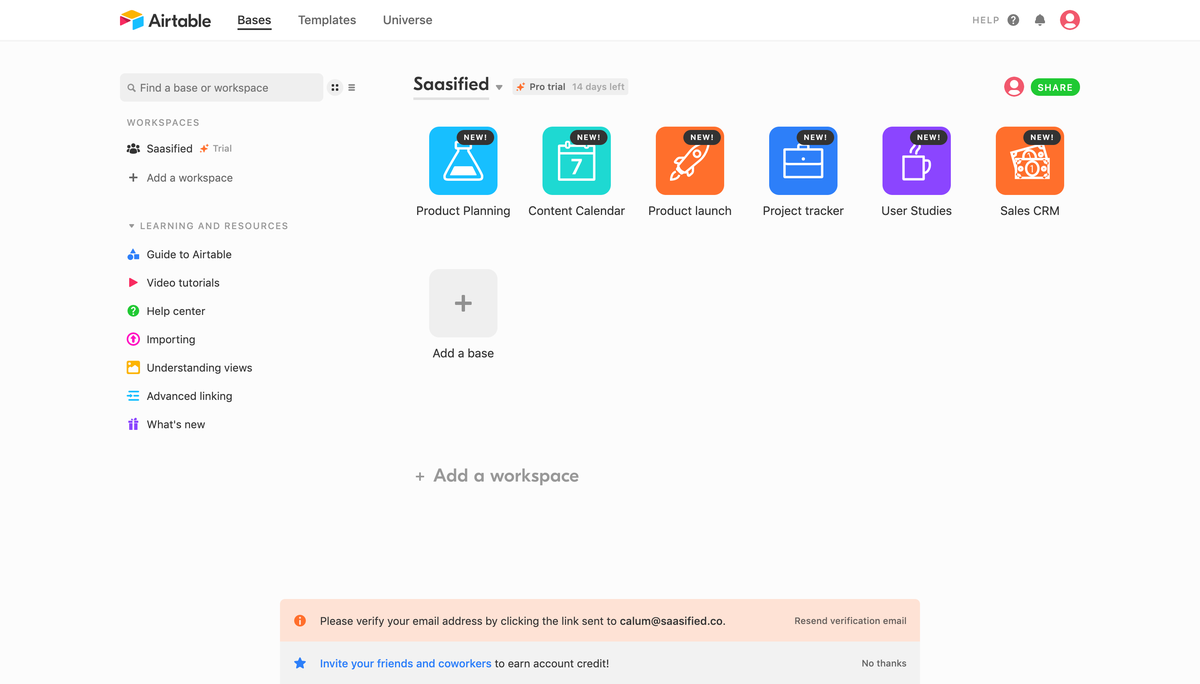Click the Product launch base label
This screenshot has height=684, width=1200.
point(690,211)
